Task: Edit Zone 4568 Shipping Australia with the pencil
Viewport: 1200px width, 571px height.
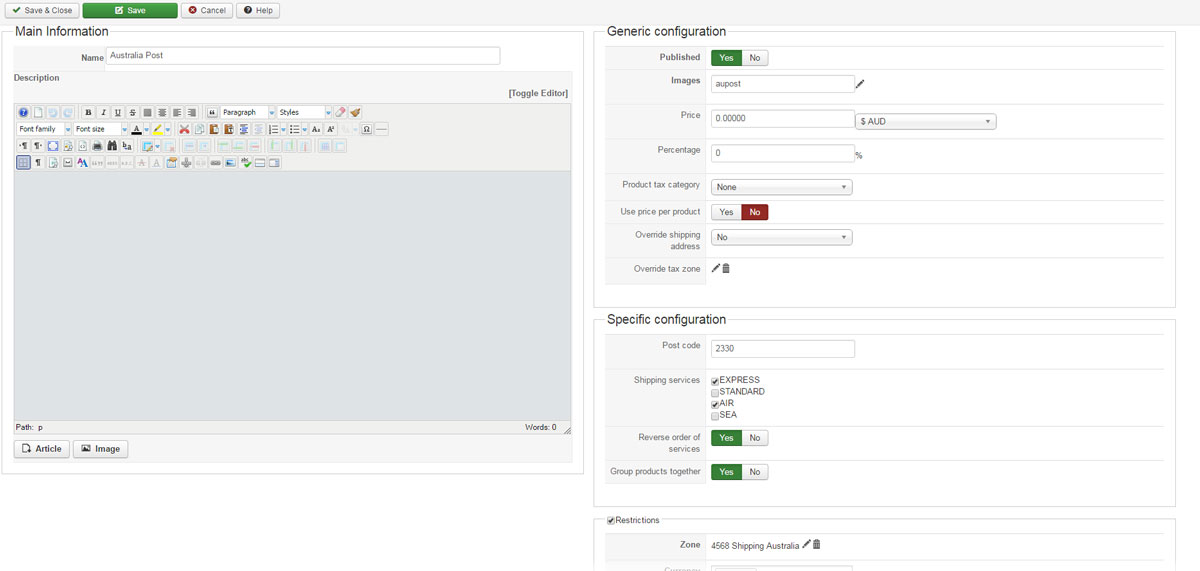Action: [806, 545]
